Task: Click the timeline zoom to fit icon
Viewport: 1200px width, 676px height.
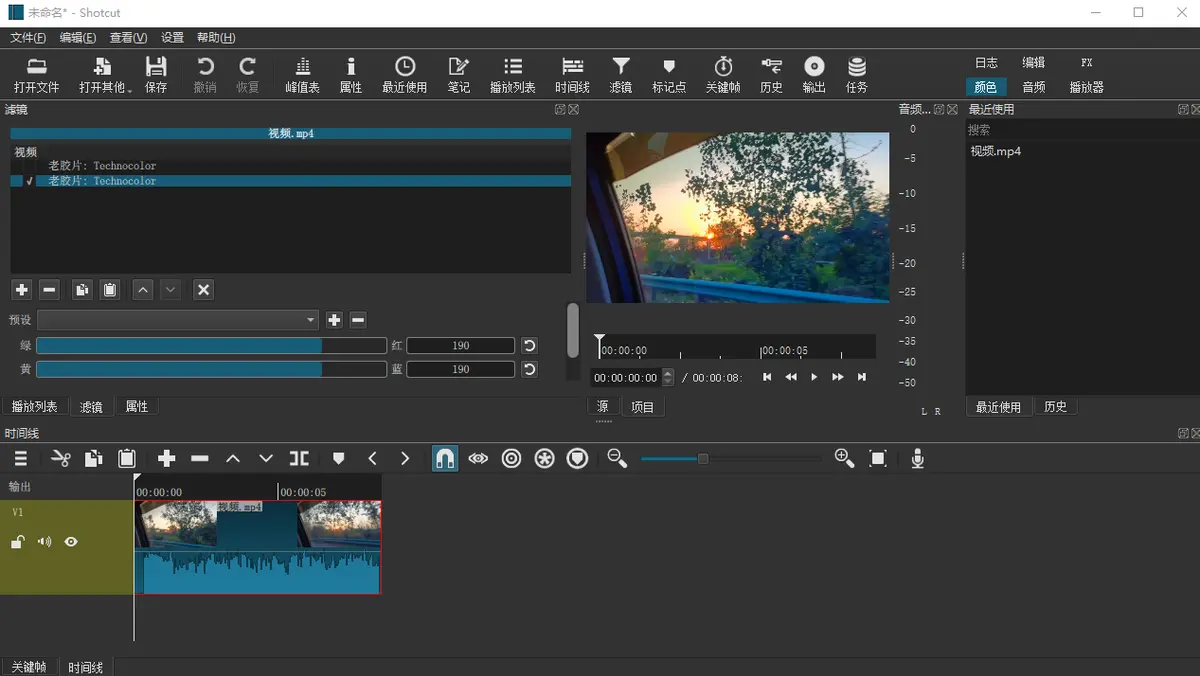Action: click(878, 458)
